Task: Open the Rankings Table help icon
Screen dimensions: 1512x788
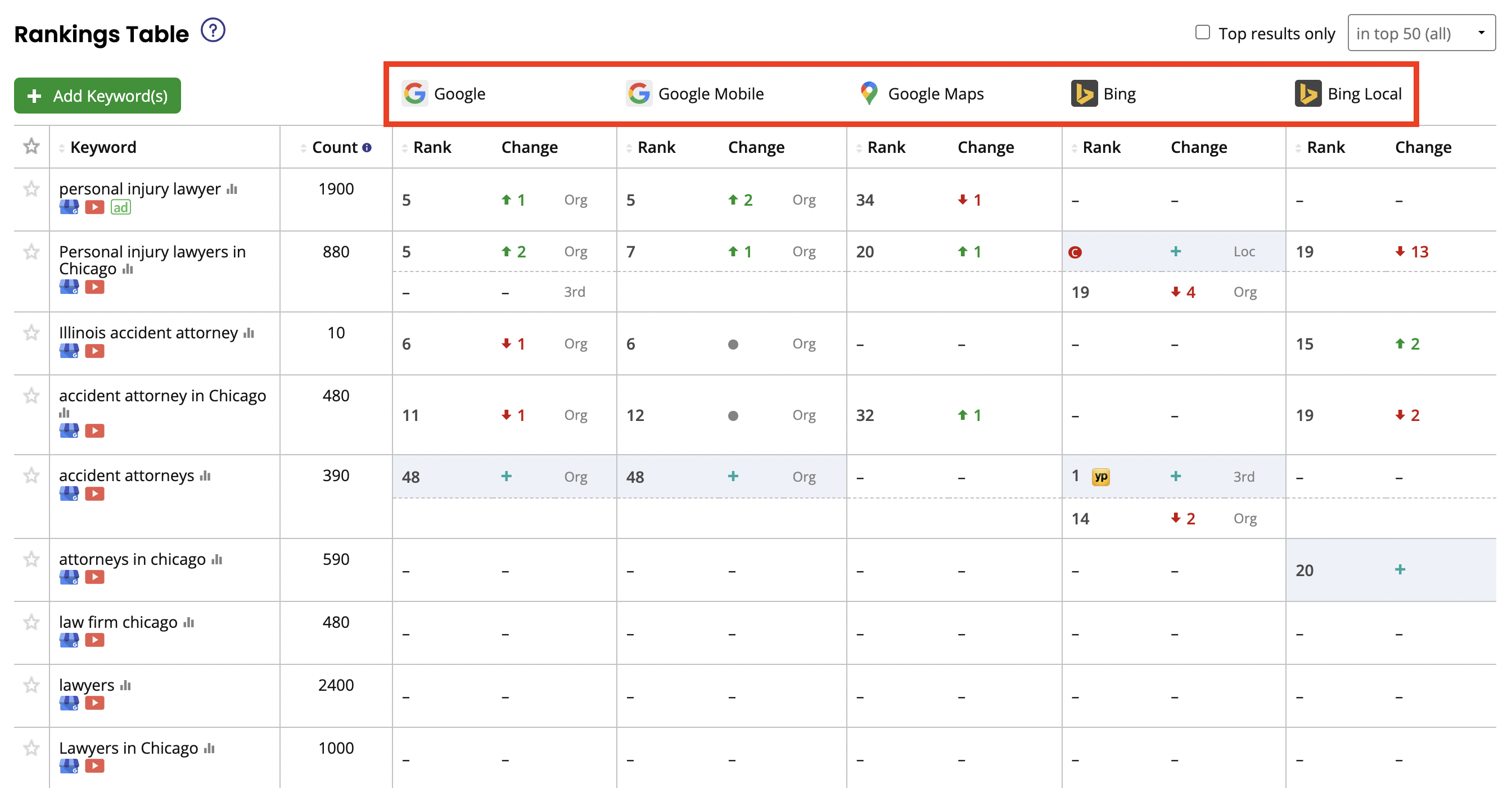Action: tap(213, 30)
